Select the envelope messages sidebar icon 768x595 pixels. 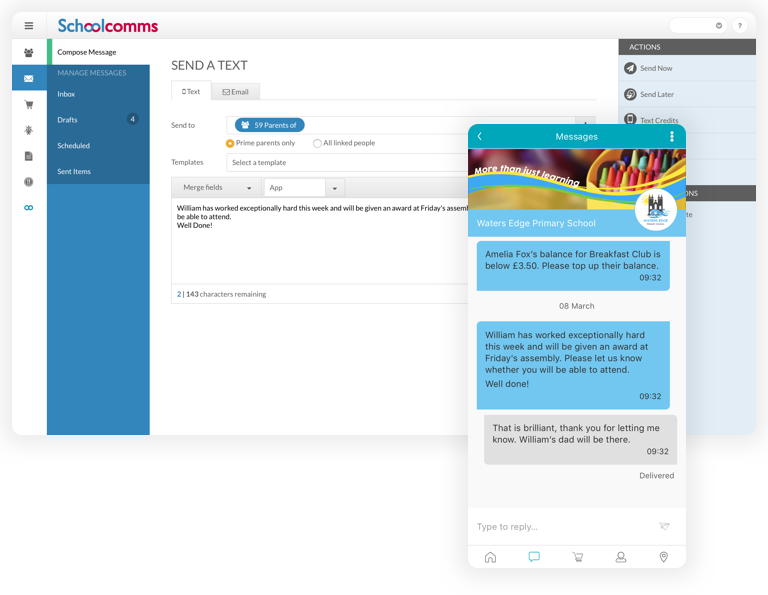tap(29, 78)
